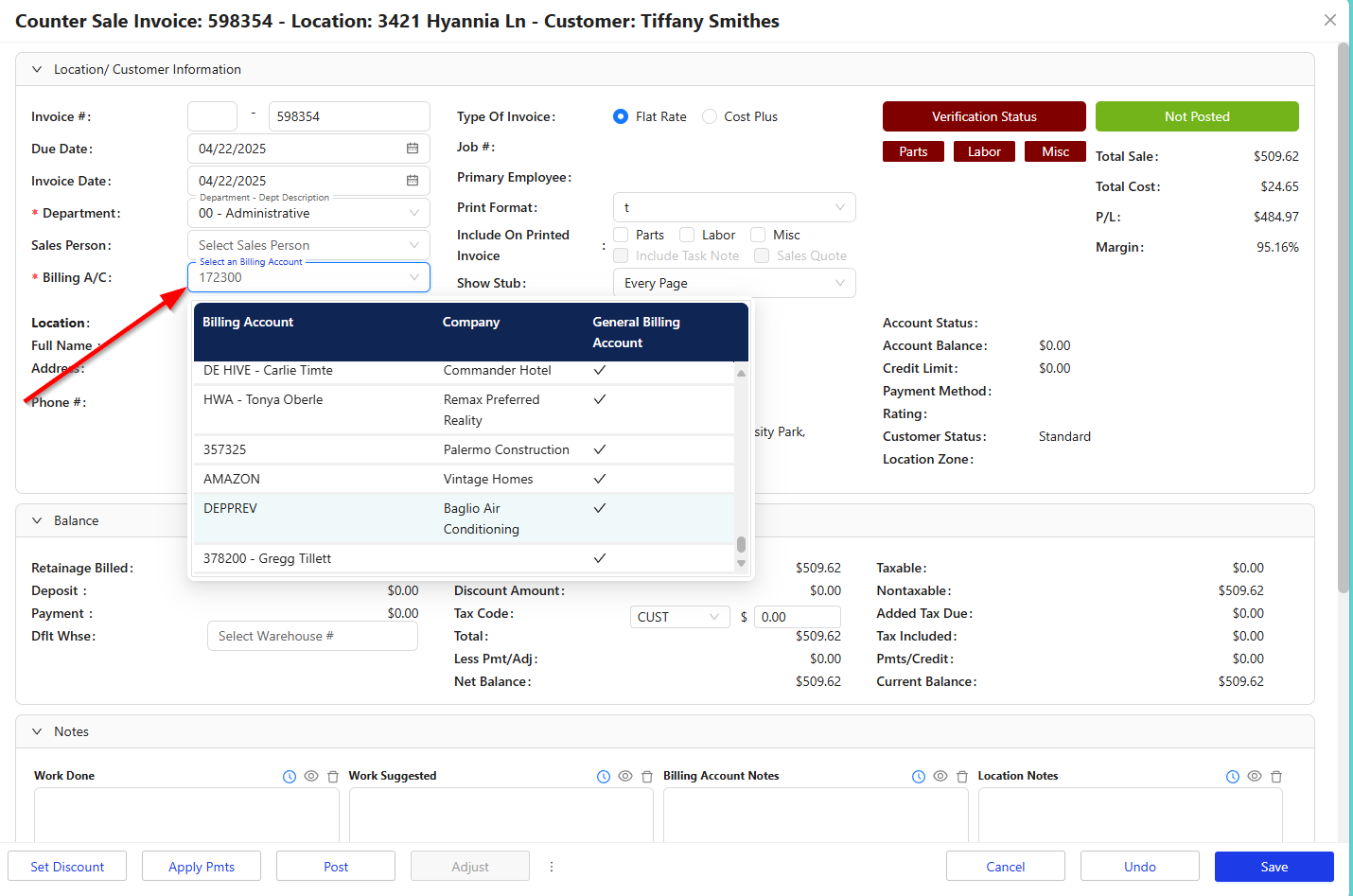
Task: Close the Counter Sale Invoice dialog
Action: click(x=1330, y=20)
